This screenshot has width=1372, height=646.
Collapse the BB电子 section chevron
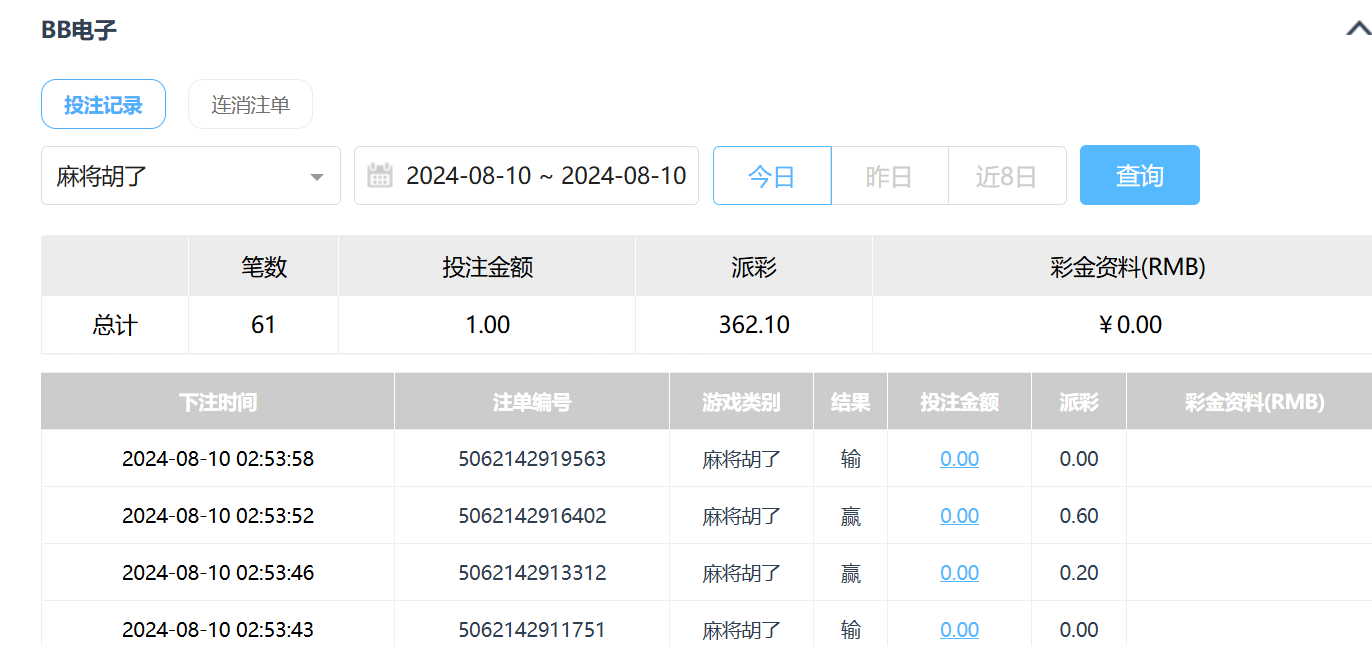point(1358,29)
